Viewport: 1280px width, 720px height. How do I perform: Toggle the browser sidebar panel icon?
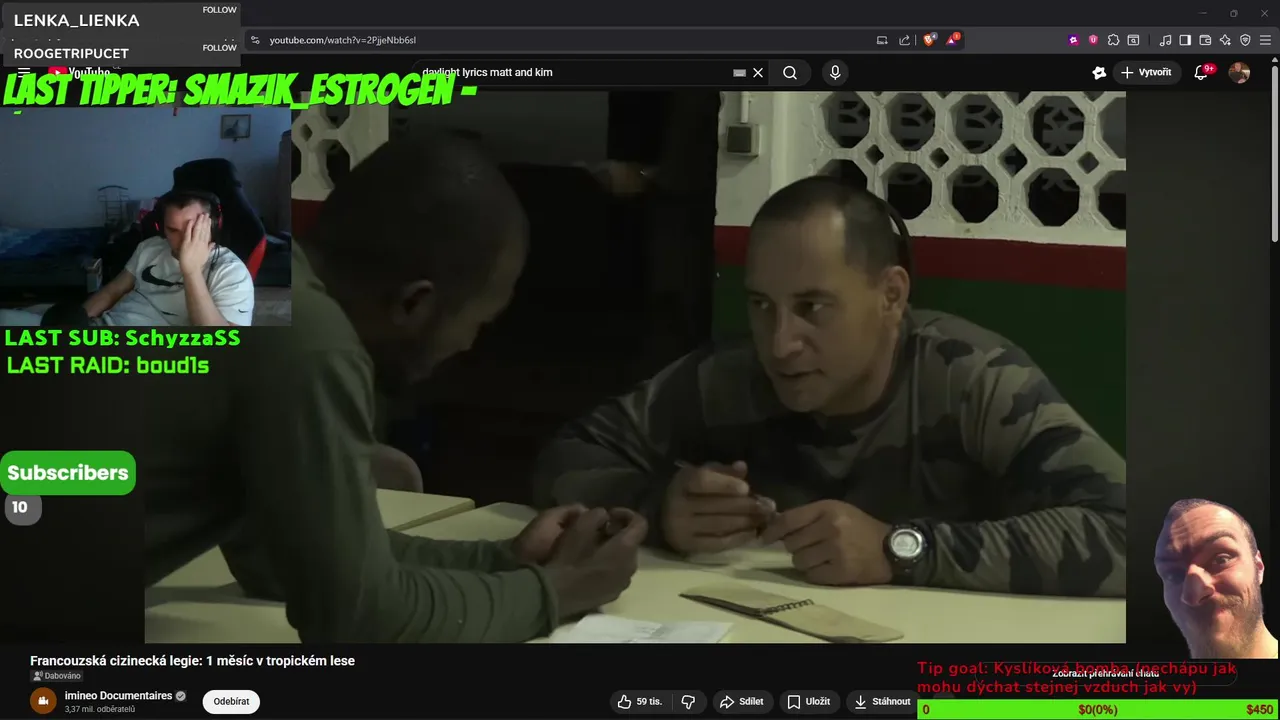(x=1185, y=40)
